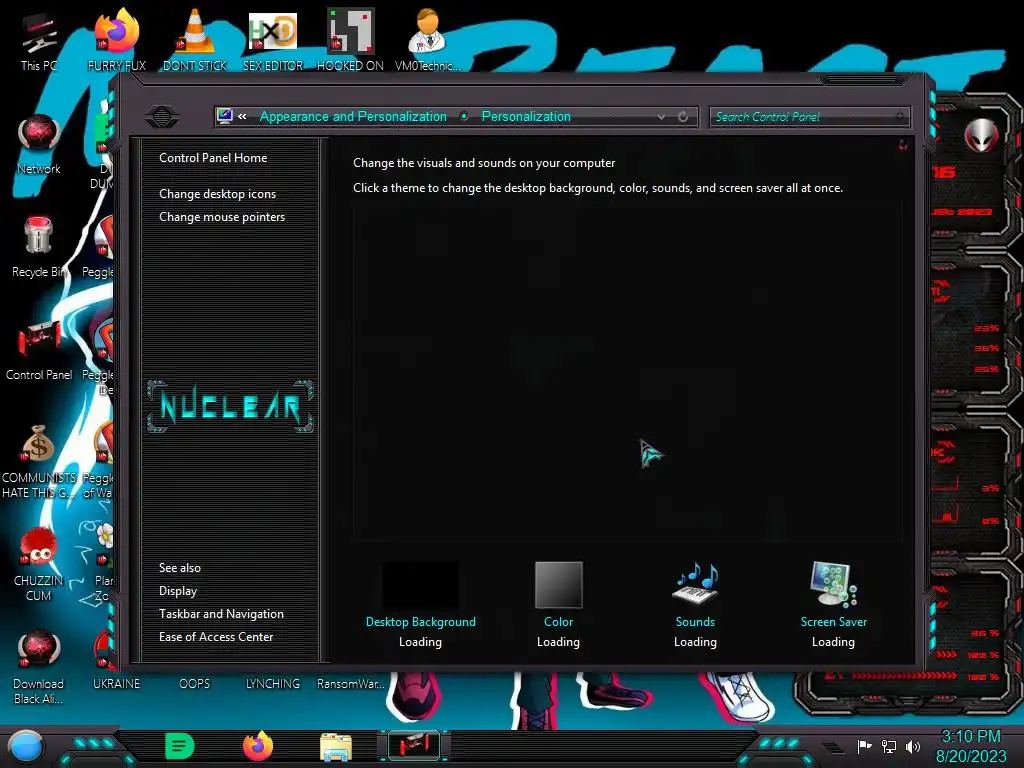Screen dimensions: 1024x768
Task: Open Appearance and Personalization breadcrumb
Action: click(353, 117)
